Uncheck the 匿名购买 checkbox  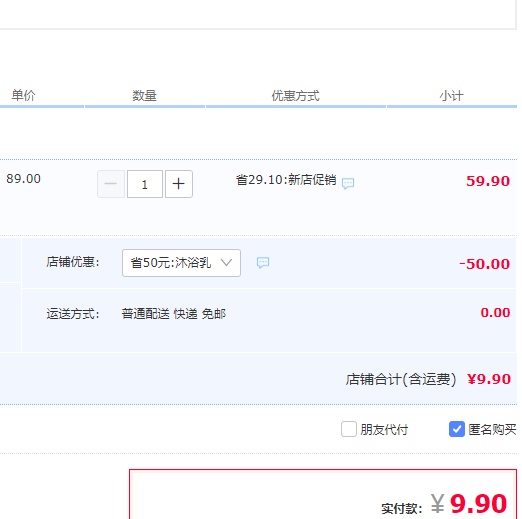tap(457, 429)
